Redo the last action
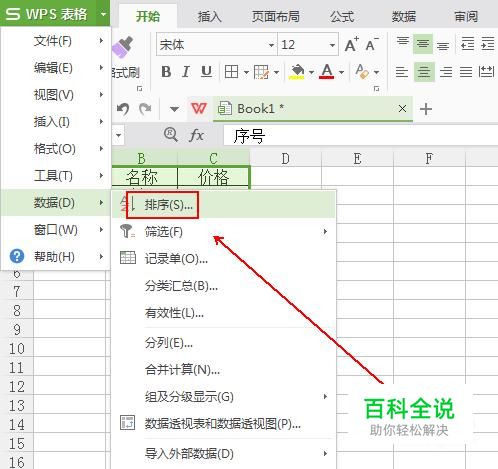498x469 pixels. 145,109
